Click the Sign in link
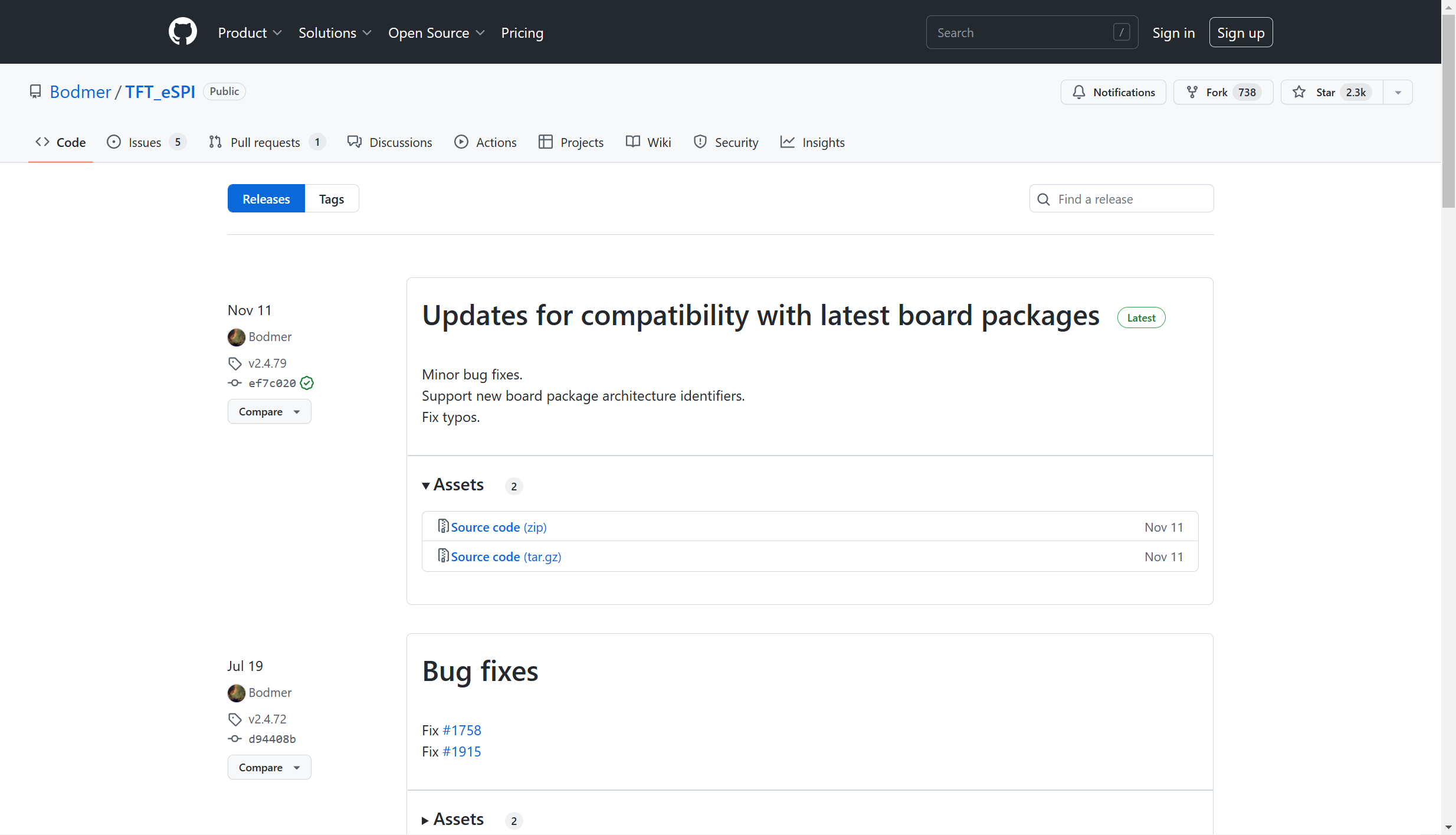 1173,33
